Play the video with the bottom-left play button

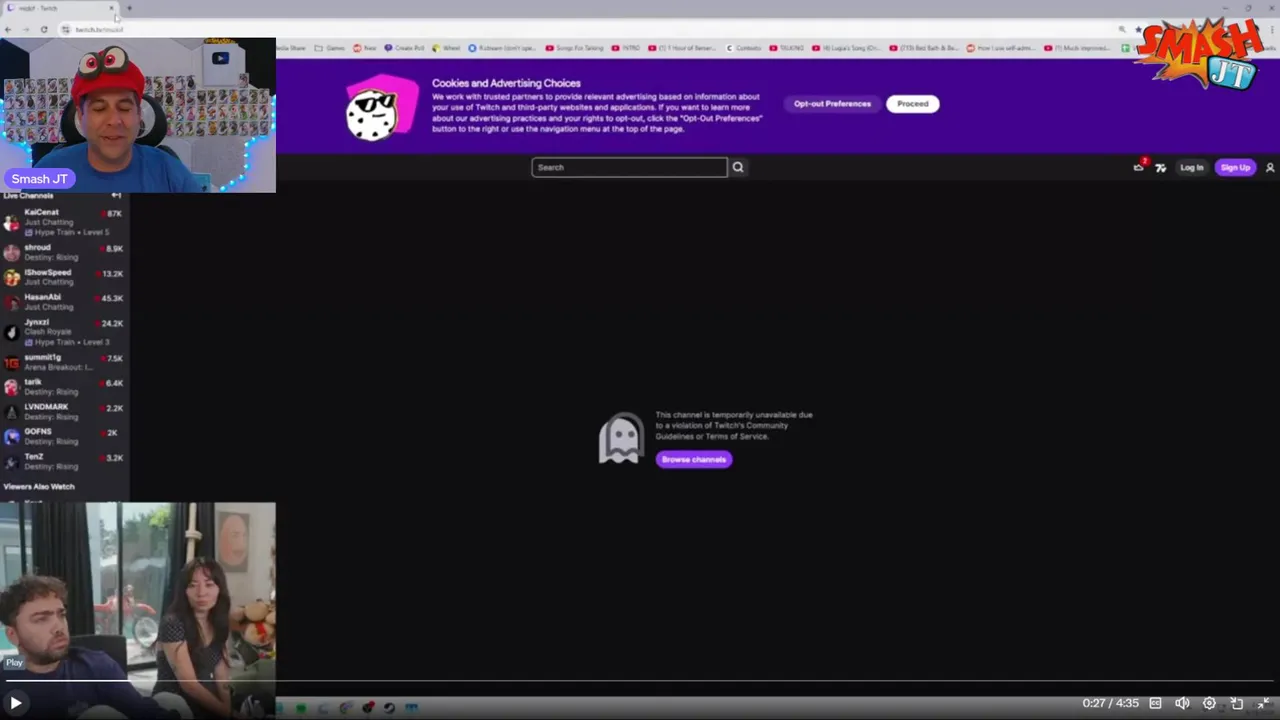click(x=15, y=703)
